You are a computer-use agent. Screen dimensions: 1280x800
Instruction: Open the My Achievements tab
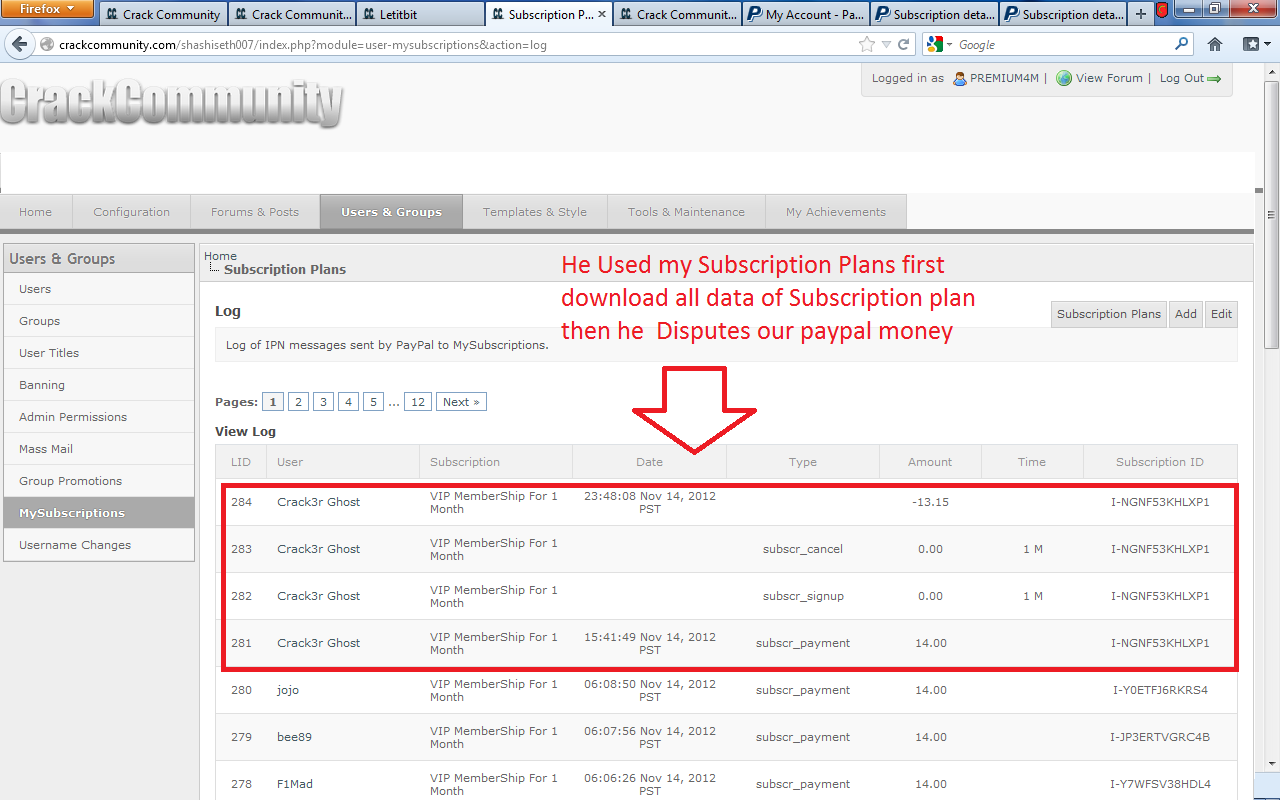click(x=836, y=212)
